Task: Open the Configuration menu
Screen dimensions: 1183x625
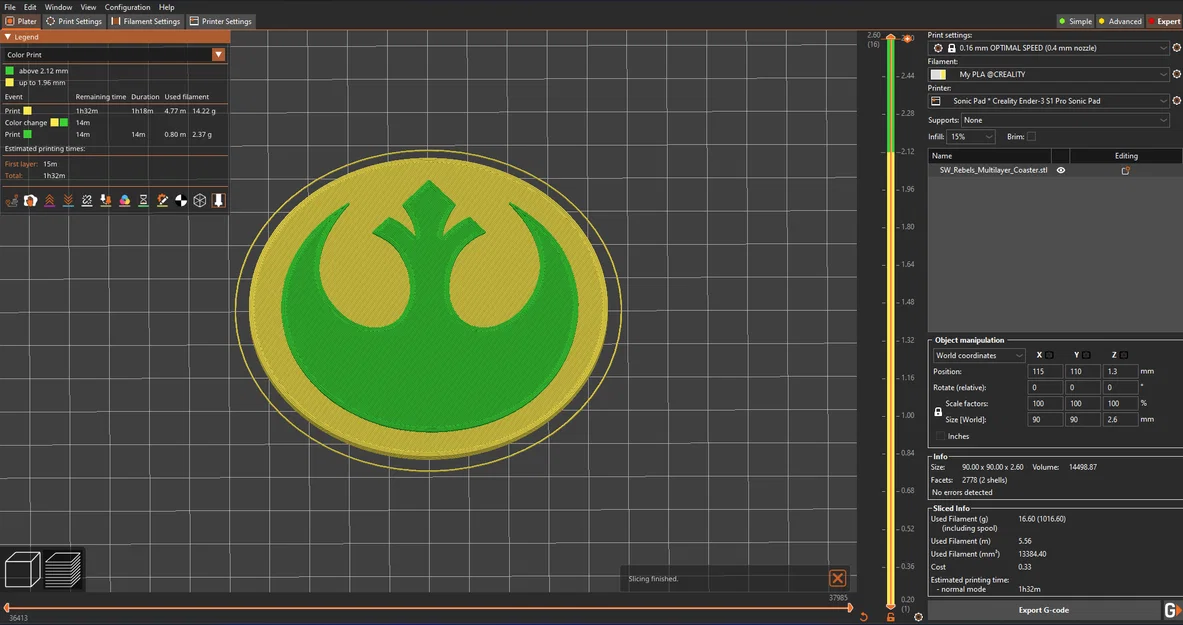Action: point(128,7)
